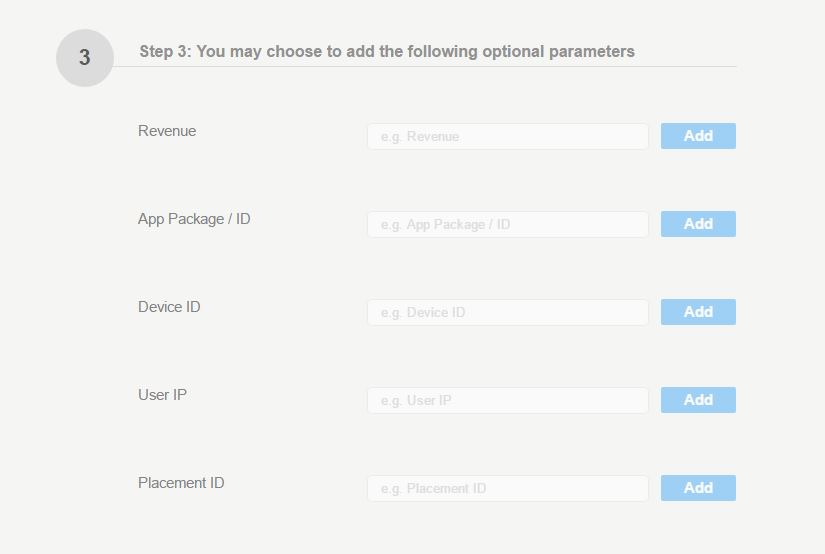Screen dimensions: 825x554
Task: Click the App Package / ID label
Action: point(194,219)
